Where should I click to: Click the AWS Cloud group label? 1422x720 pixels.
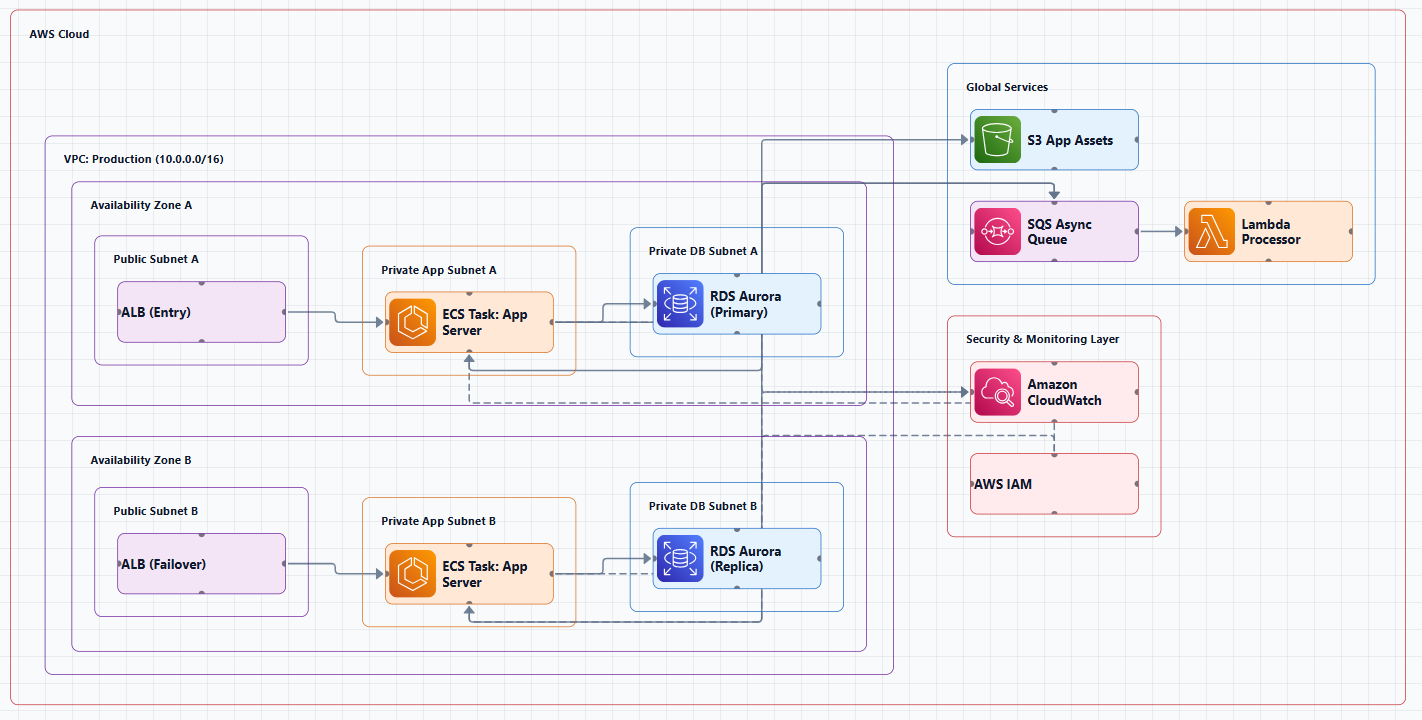pyautogui.click(x=60, y=34)
